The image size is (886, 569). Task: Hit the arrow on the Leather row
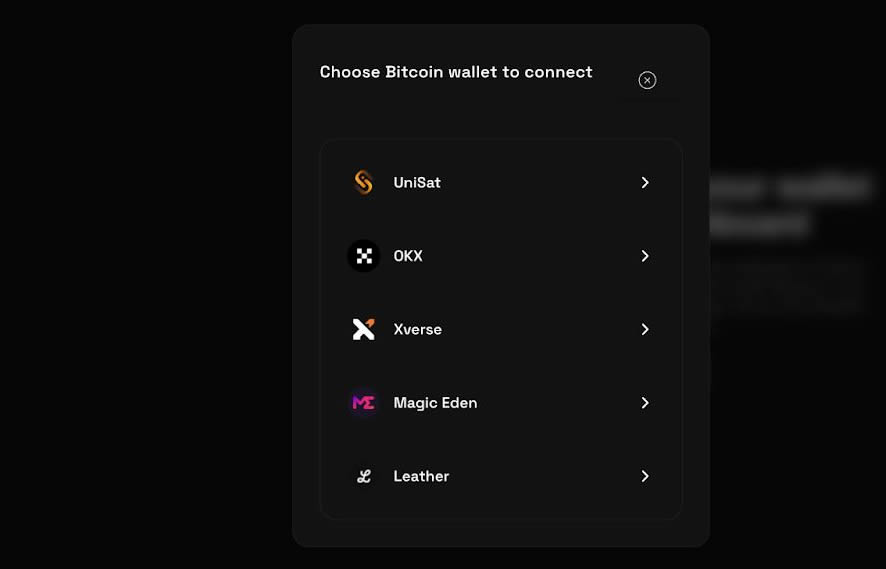645,476
